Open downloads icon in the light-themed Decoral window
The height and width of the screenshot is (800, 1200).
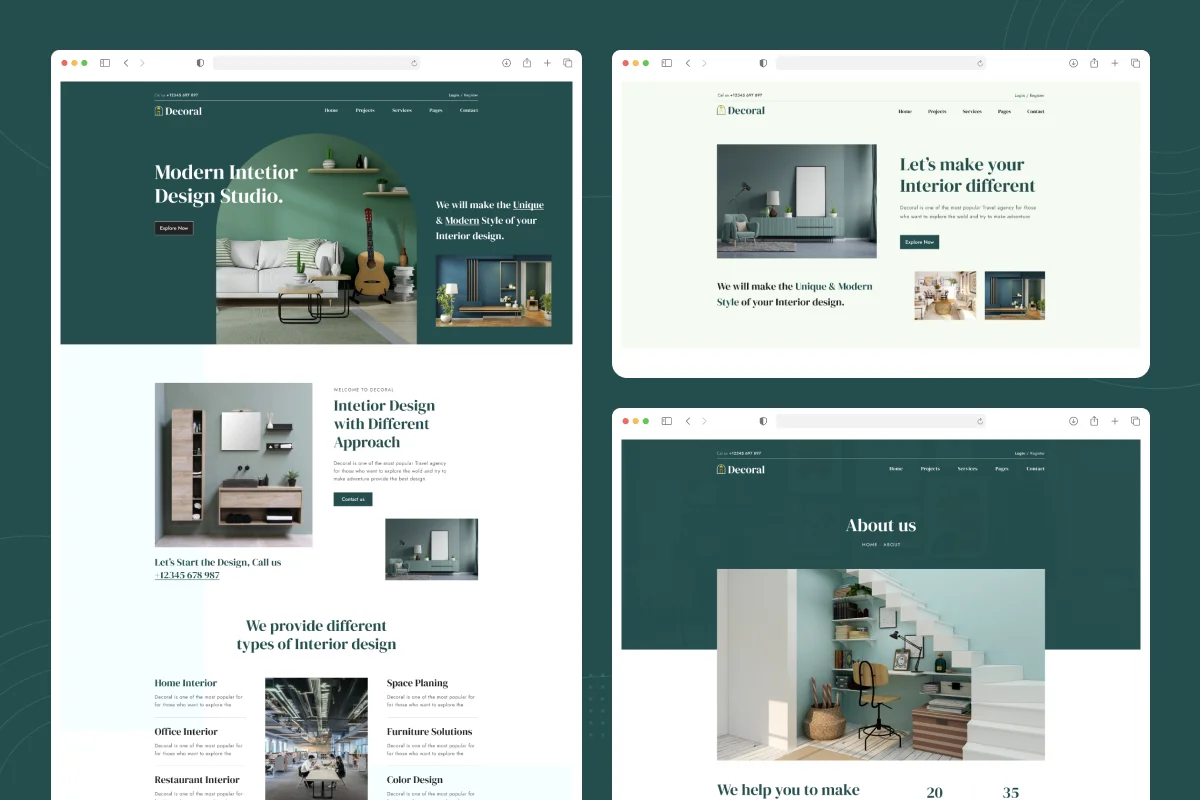pyautogui.click(x=1073, y=63)
